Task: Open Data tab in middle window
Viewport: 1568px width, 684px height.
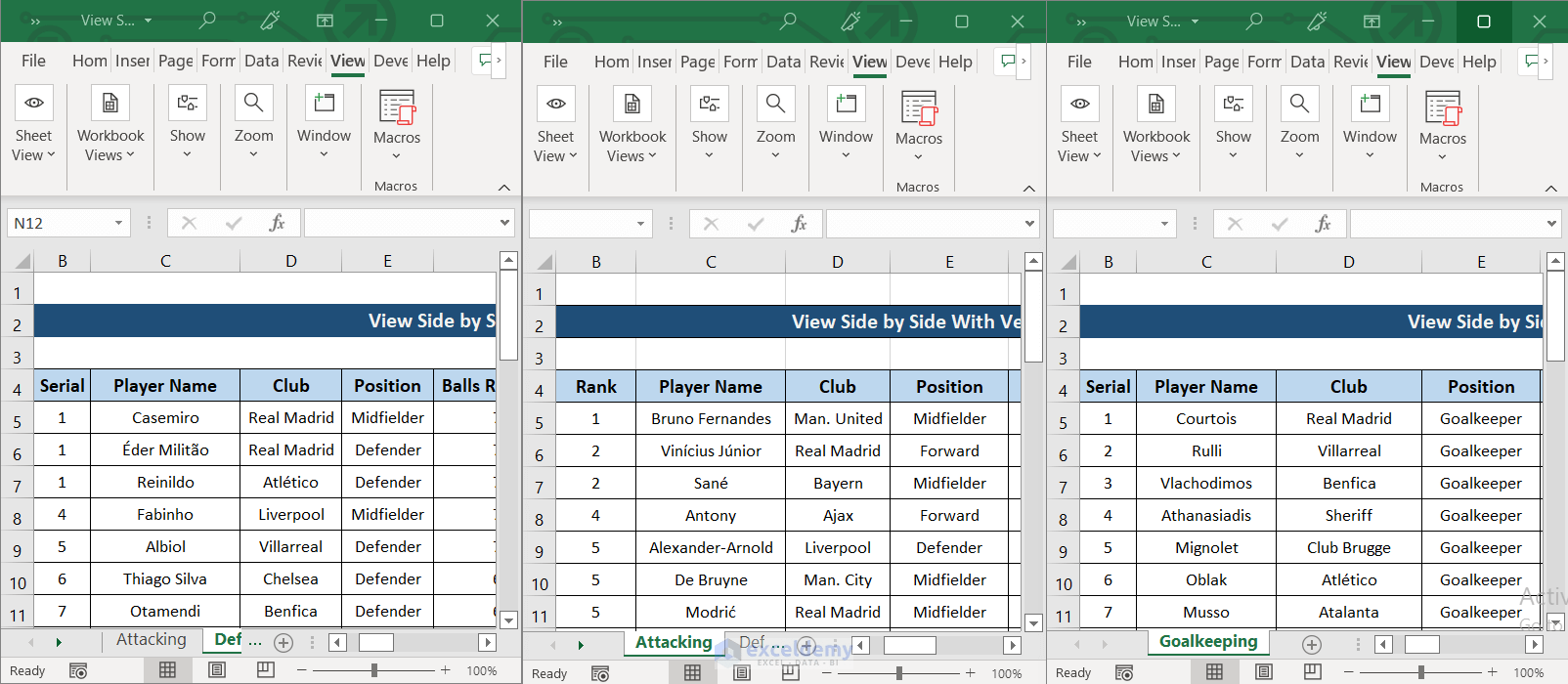Action: [783, 62]
